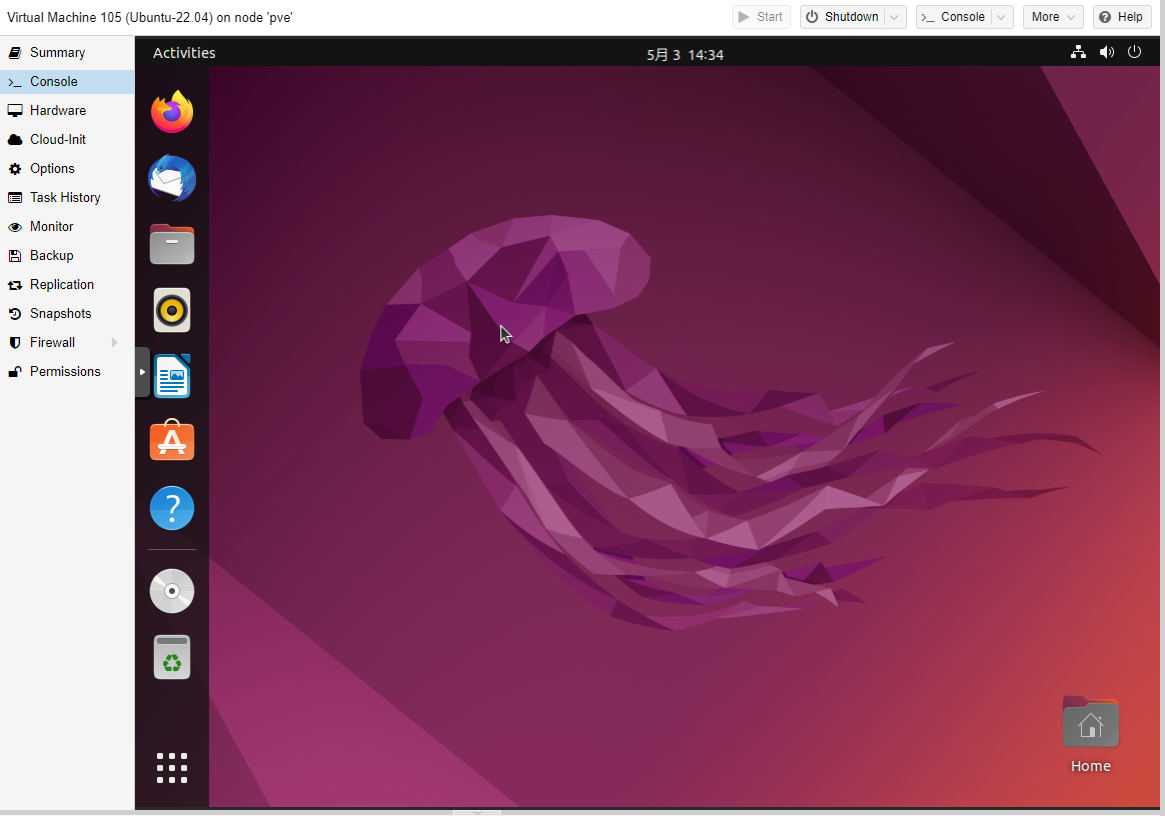Screen dimensions: 1165x816
Task: Open Ubuntu Software store icon
Action: coord(172,441)
